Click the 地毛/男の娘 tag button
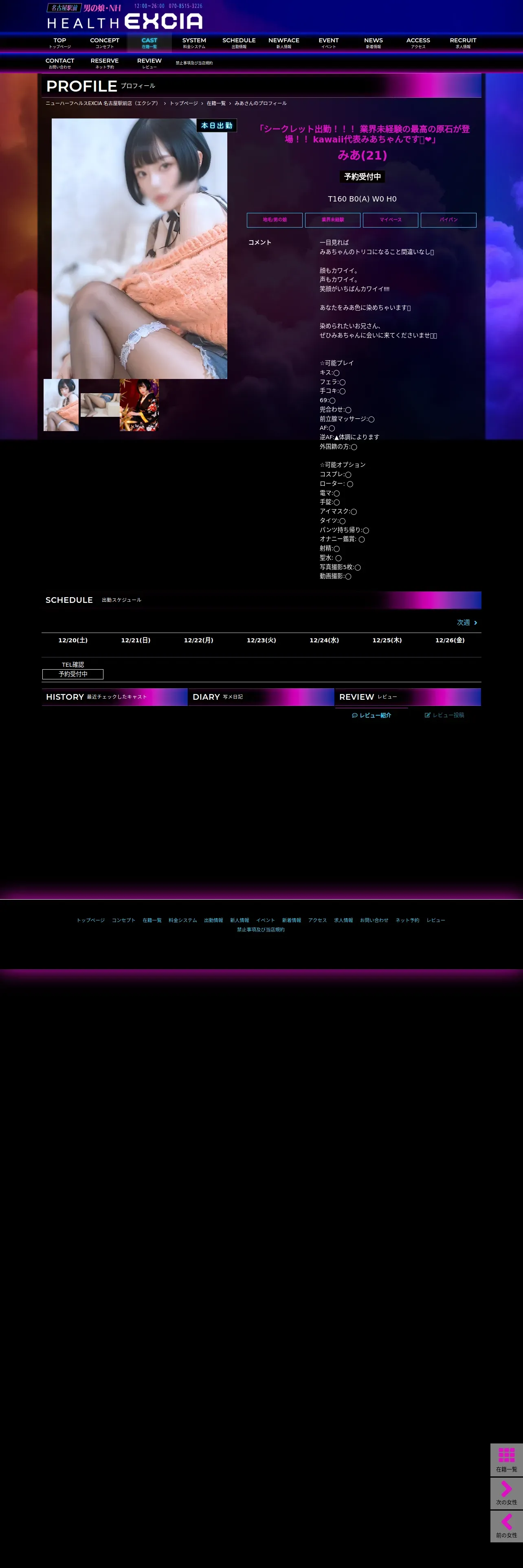This screenshot has width=523, height=1568. point(275,220)
